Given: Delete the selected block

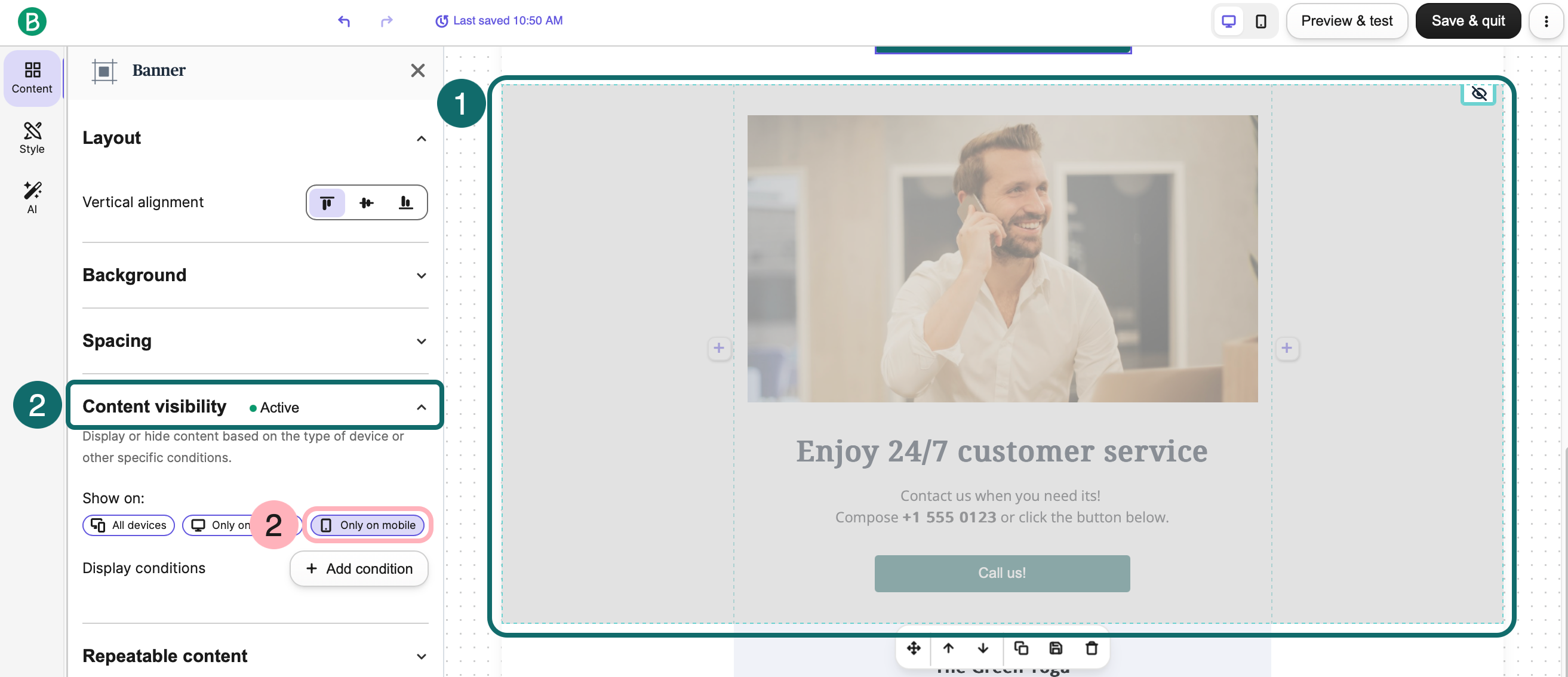Looking at the screenshot, I should [x=1092, y=648].
